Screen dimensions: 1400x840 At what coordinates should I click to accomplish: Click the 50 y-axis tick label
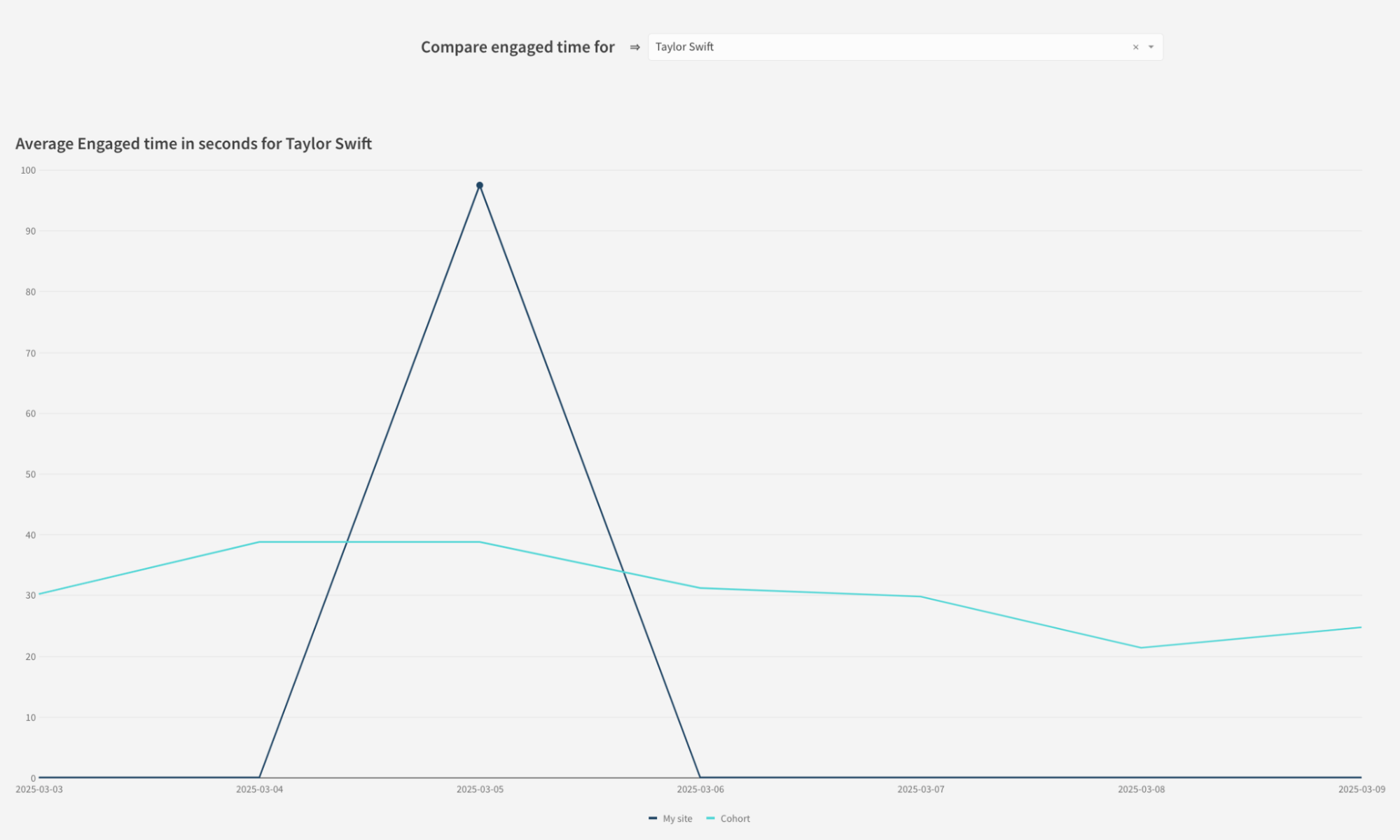coord(30,474)
